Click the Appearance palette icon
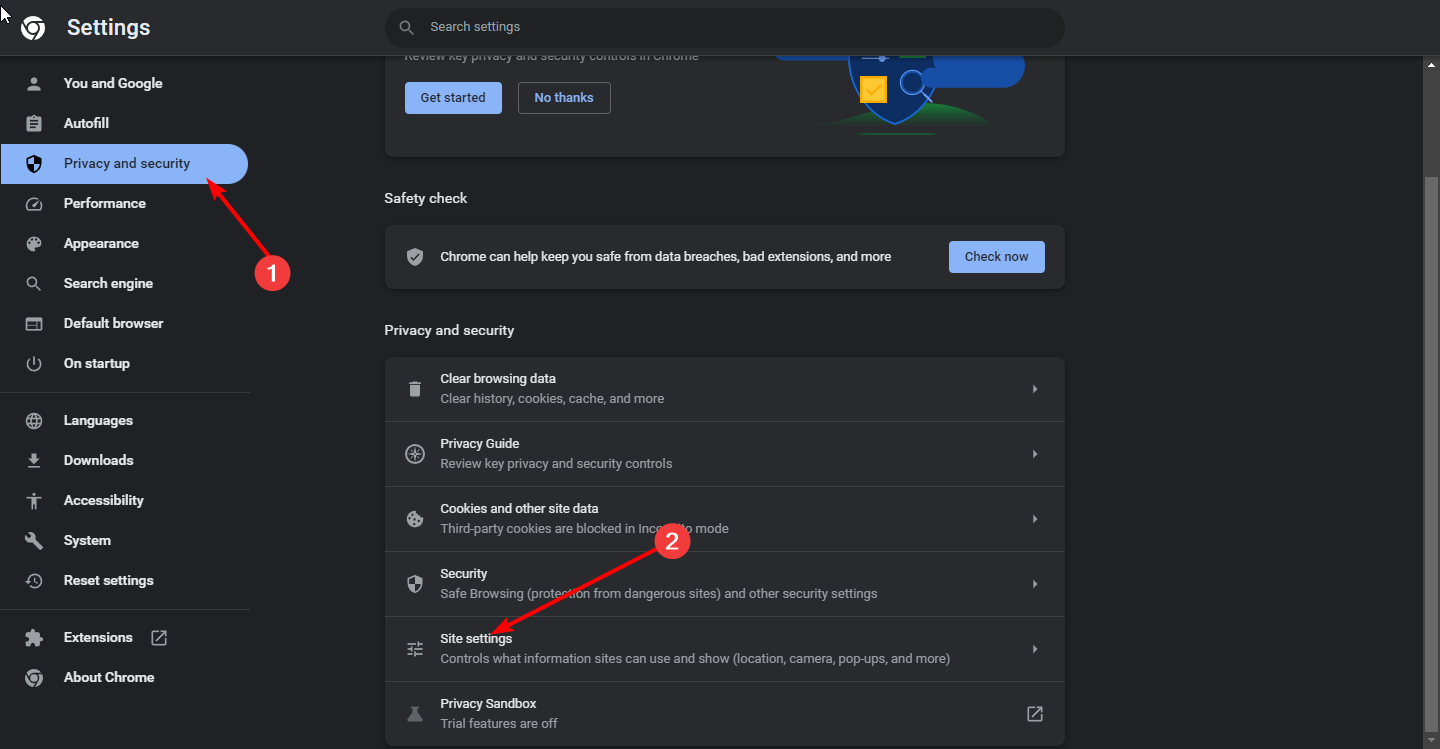Image resolution: width=1440 pixels, height=749 pixels. pos(34,243)
